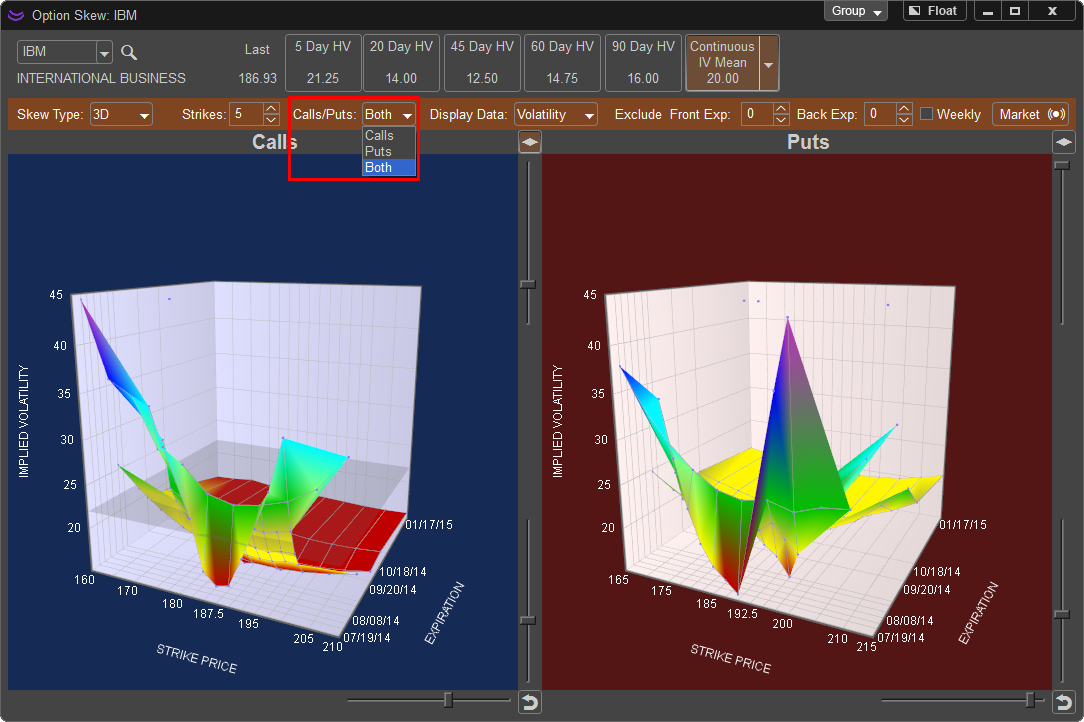Open the Display Data Volatility dropdown

[x=556, y=114]
